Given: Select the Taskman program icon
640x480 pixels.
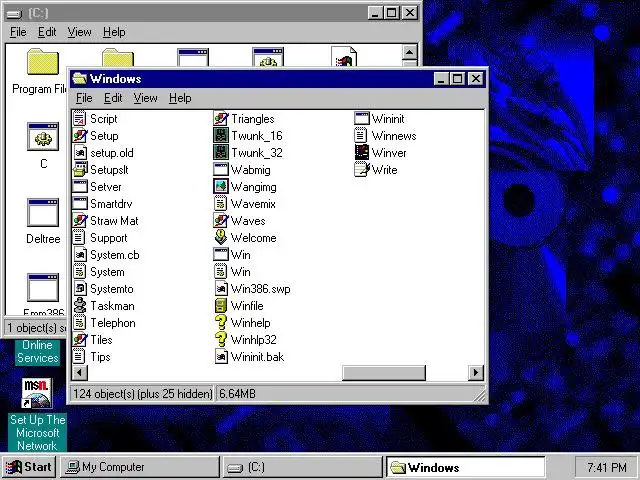Looking at the screenshot, I should coord(80,306).
